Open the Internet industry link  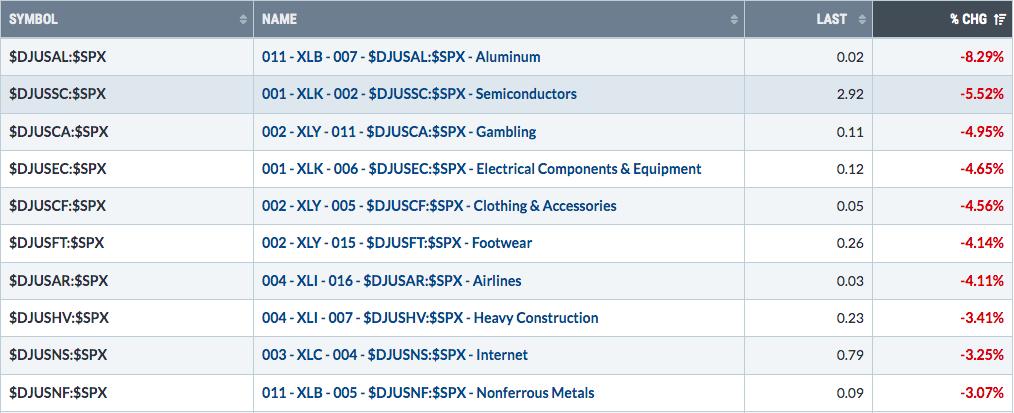(395, 355)
